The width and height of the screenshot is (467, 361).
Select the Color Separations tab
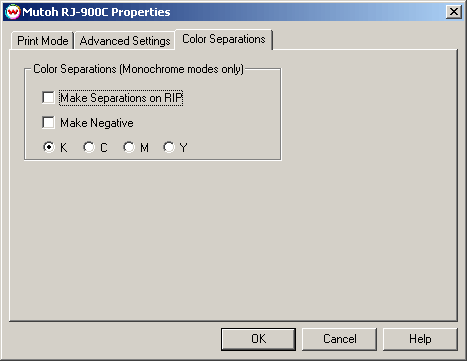224,39
